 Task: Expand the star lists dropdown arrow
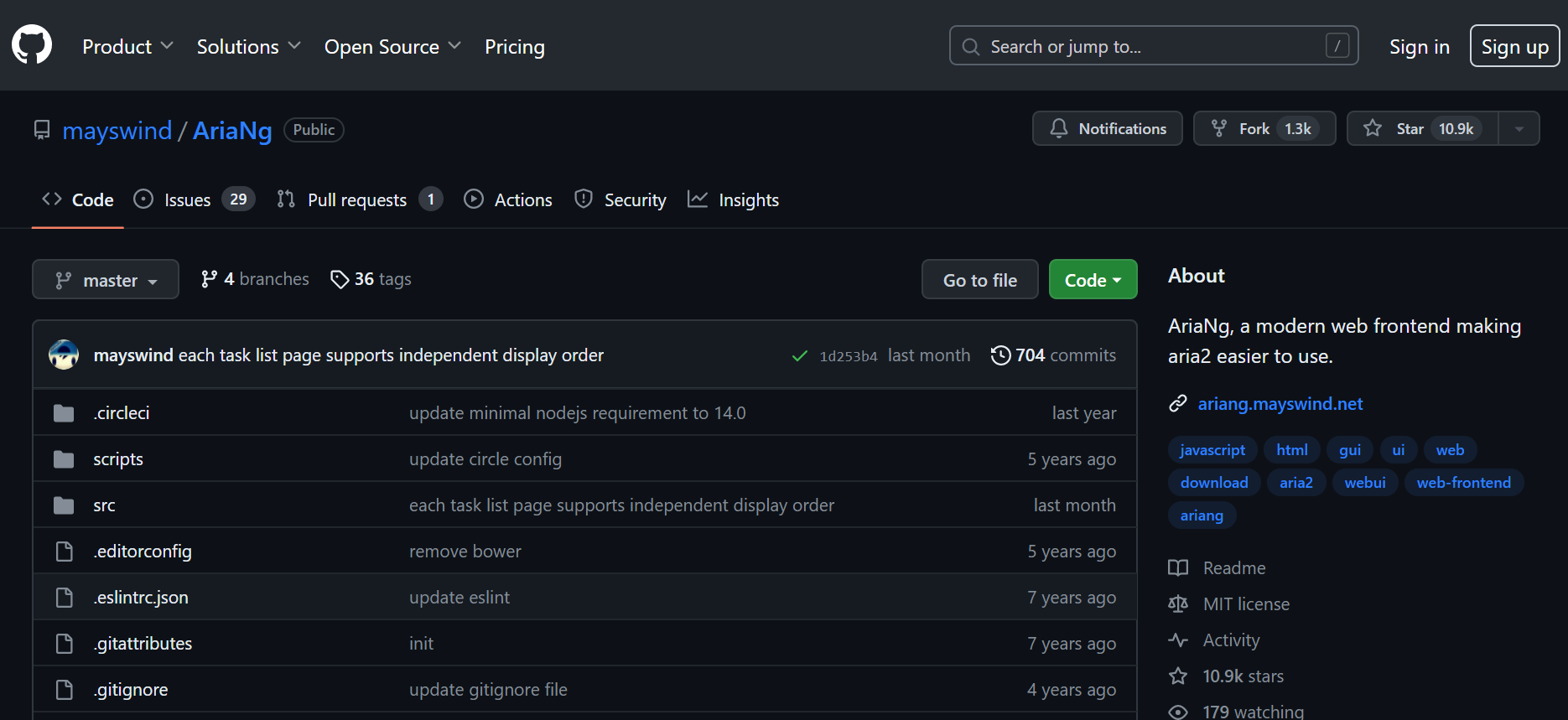1519,129
